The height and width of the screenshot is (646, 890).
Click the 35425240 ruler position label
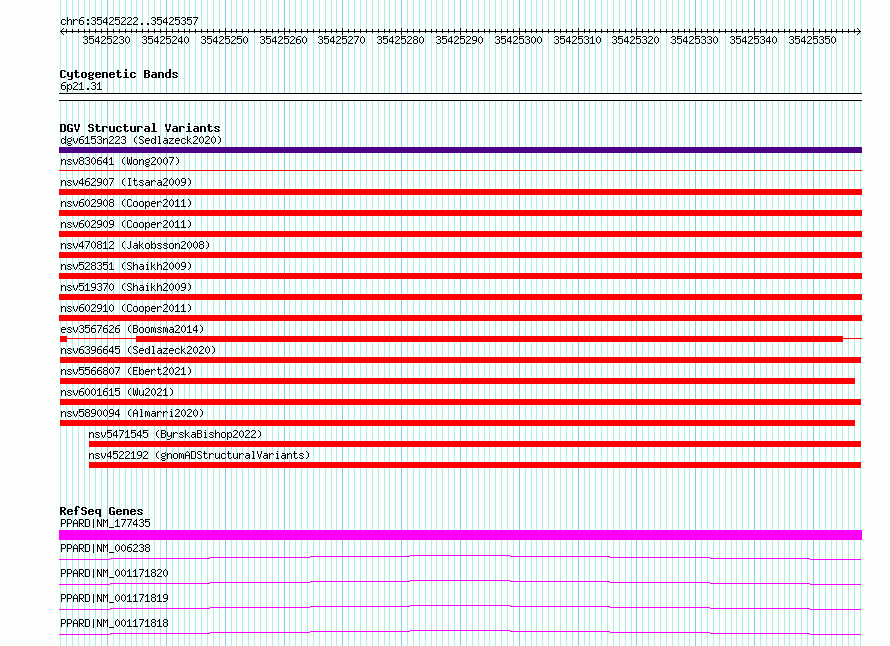165,40
